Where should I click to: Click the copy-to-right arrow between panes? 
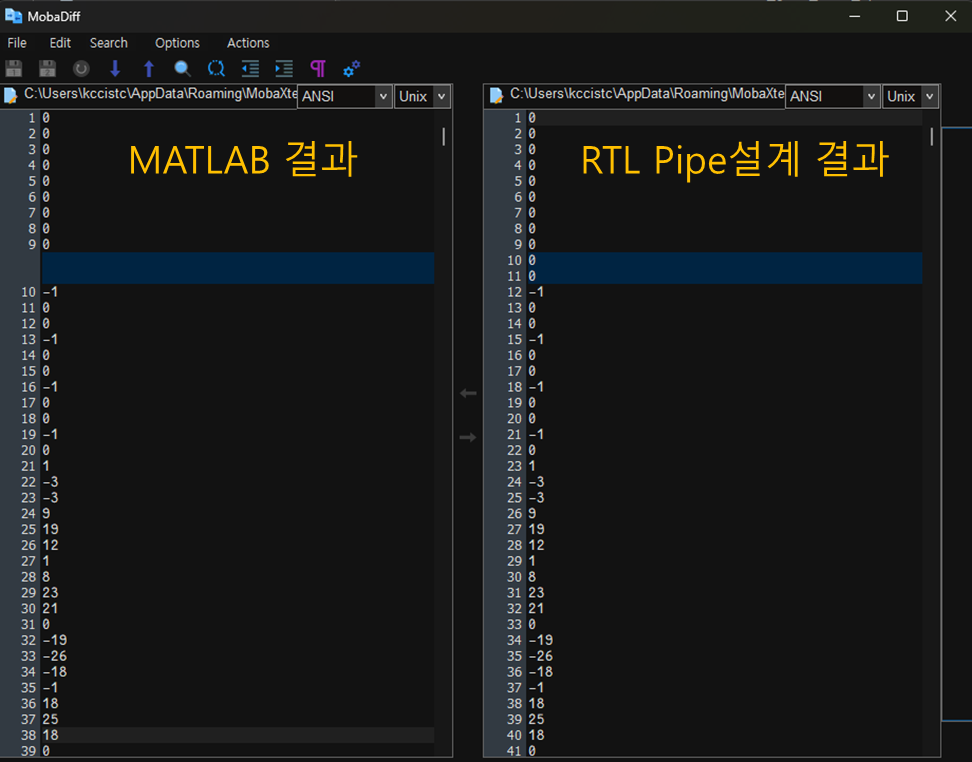(x=468, y=438)
